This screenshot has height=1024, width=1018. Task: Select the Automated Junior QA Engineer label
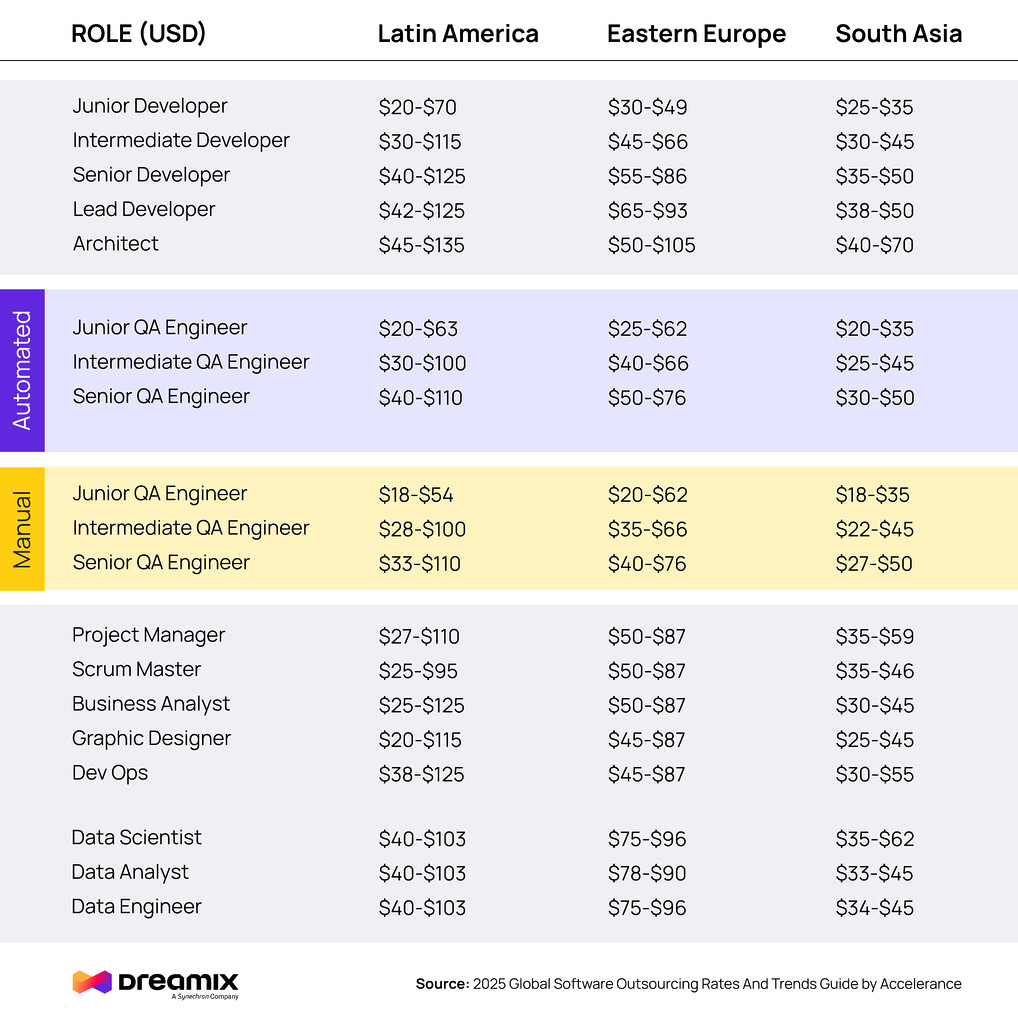tap(160, 328)
